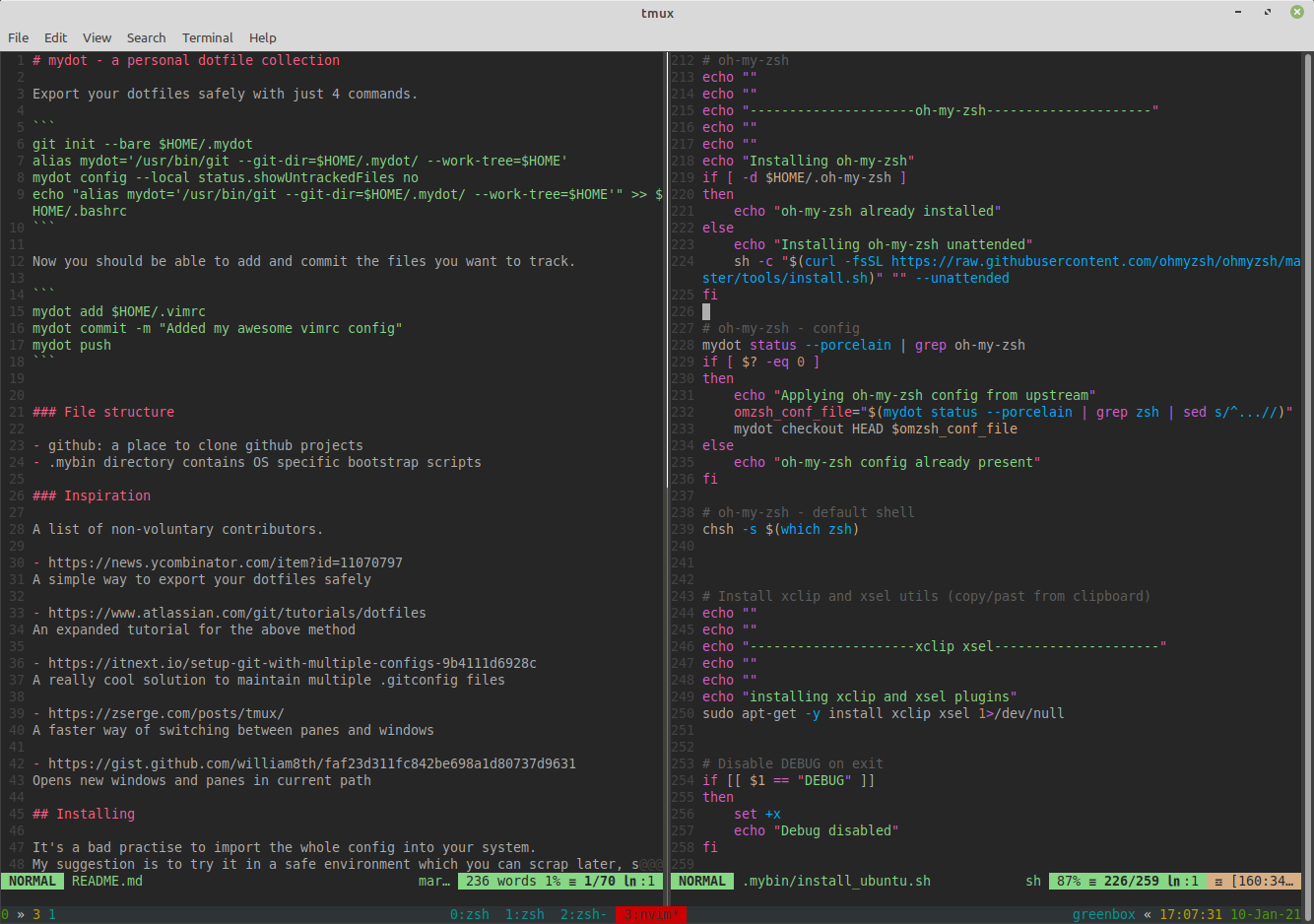Open the Terminal menu
Viewport: 1314px width, 924px height.
(207, 37)
